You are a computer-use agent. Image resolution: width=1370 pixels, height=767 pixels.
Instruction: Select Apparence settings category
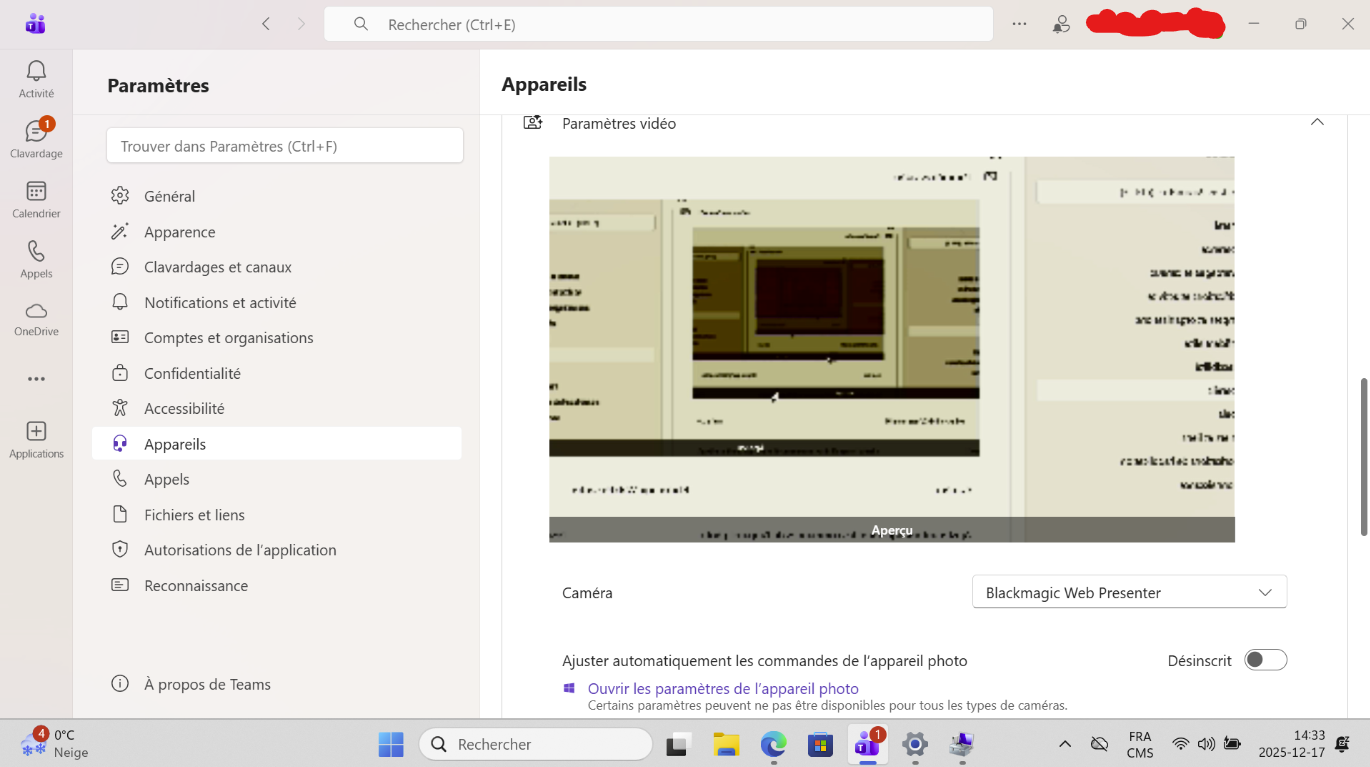(276, 232)
